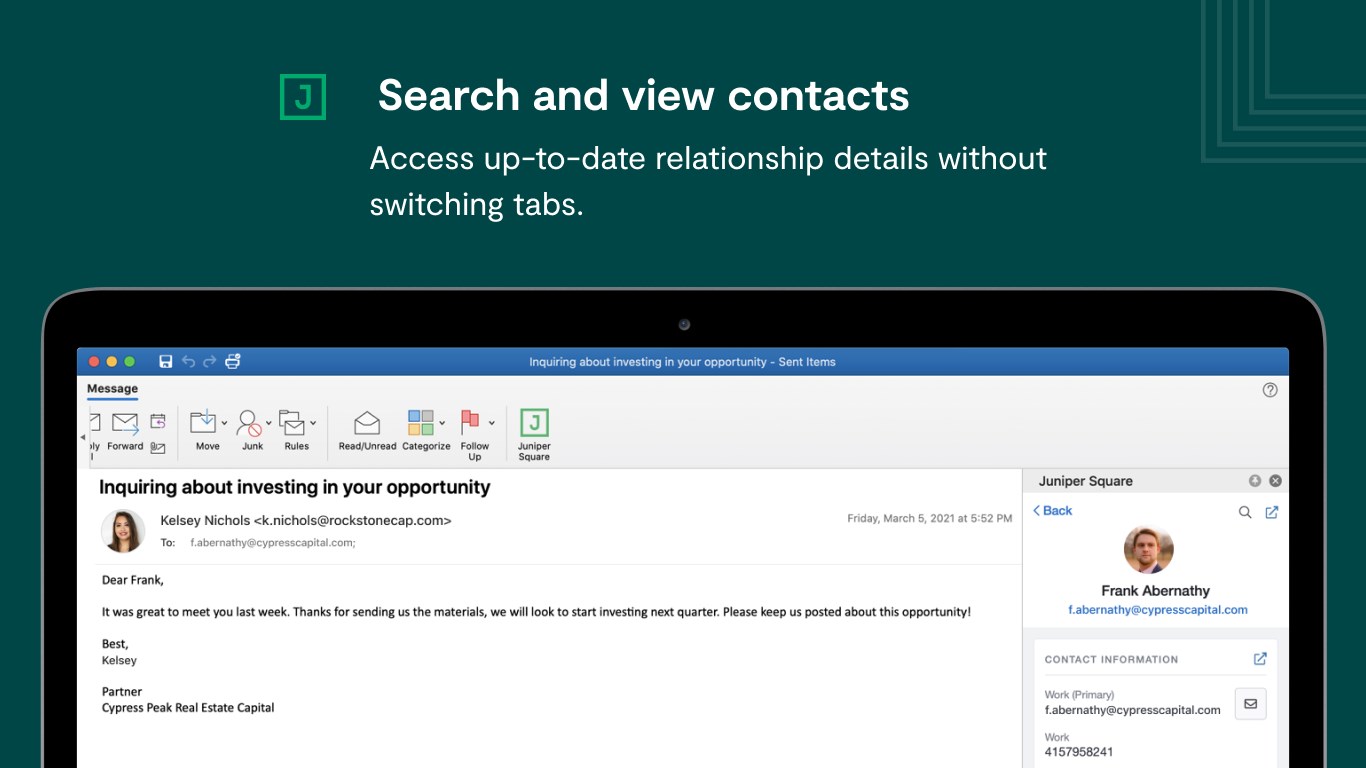Click Kelsey Nichols sender avatar
The height and width of the screenshot is (768, 1366).
[x=123, y=531]
